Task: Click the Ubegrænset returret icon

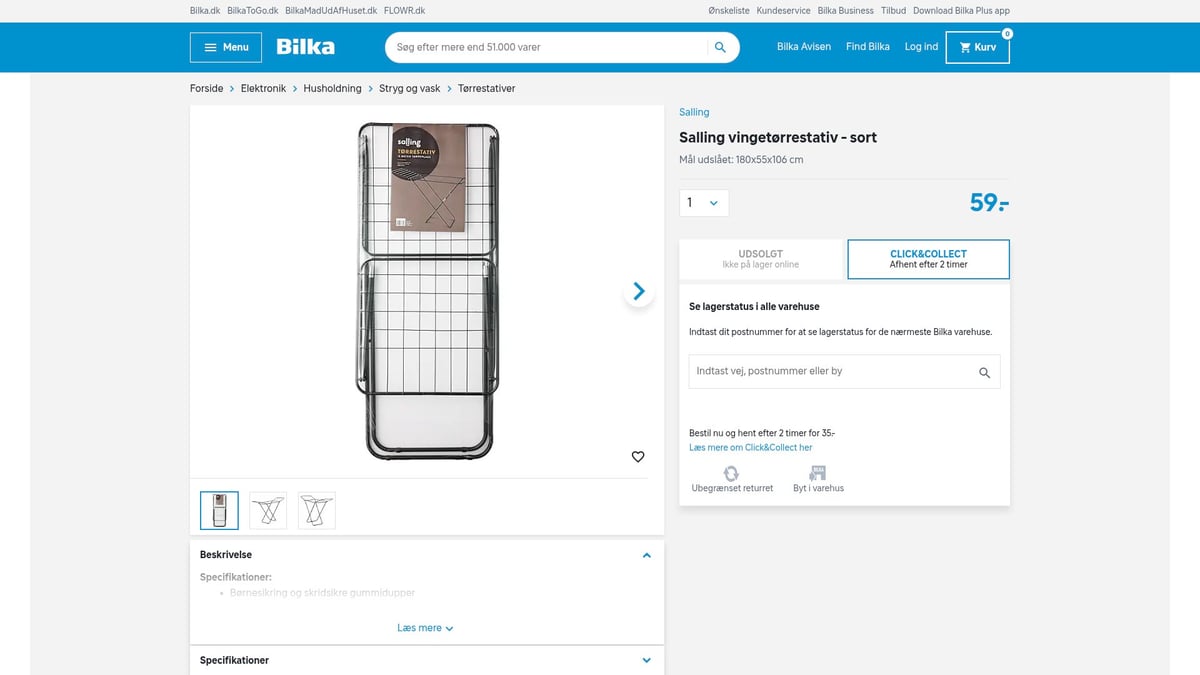Action: point(731,475)
